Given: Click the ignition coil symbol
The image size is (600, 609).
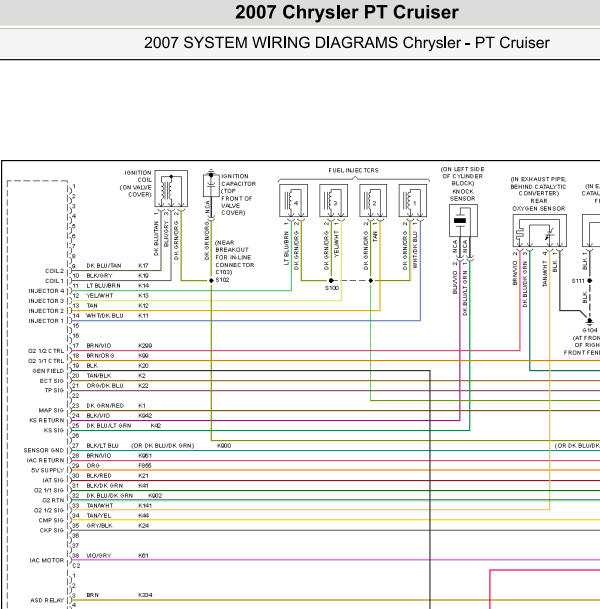Looking at the screenshot, I should pos(171,189).
